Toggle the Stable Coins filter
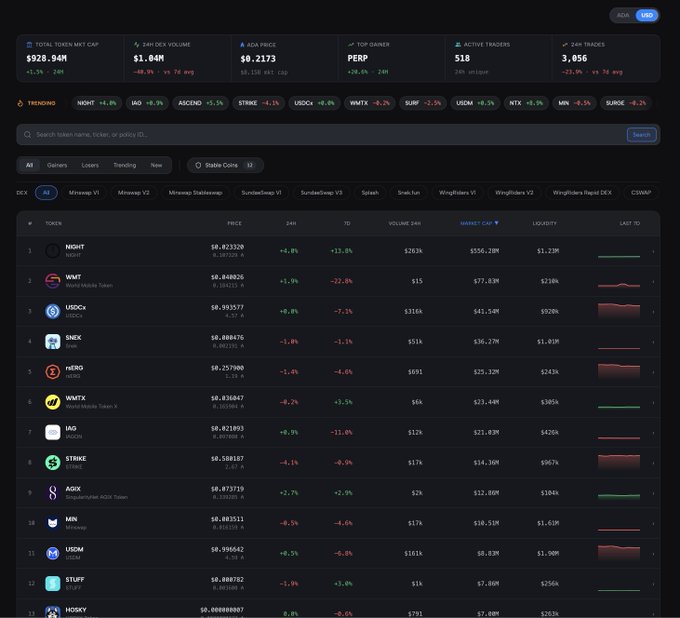This screenshot has height=618, width=680. pyautogui.click(x=225, y=165)
